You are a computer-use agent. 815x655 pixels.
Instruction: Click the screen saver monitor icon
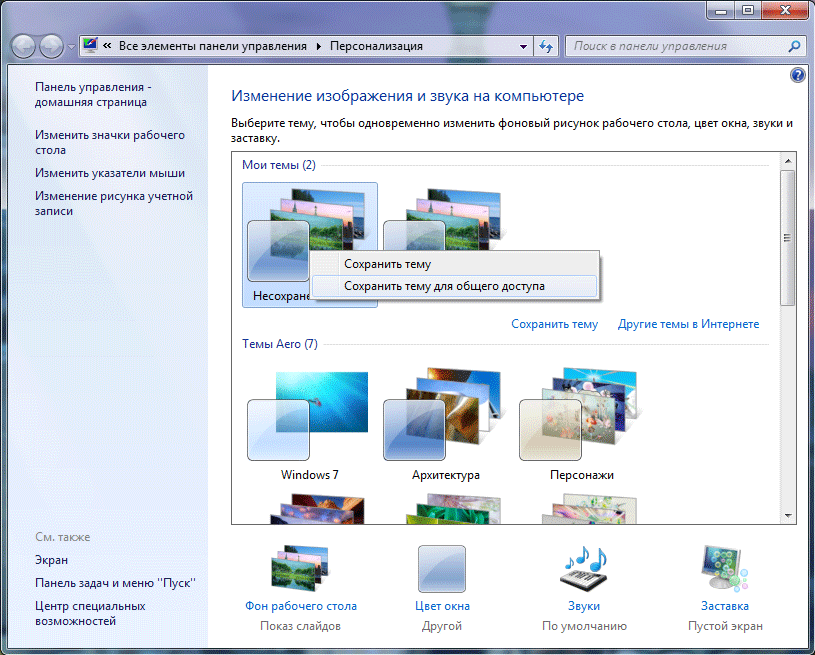coord(725,568)
